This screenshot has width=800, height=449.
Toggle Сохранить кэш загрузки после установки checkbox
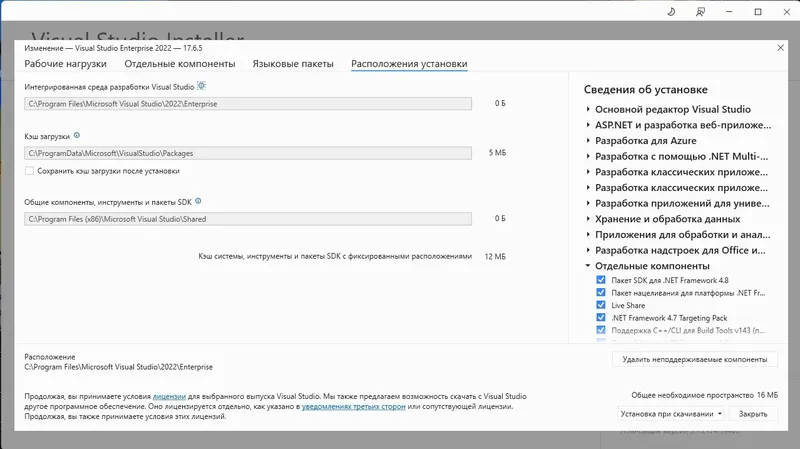(x=30, y=171)
